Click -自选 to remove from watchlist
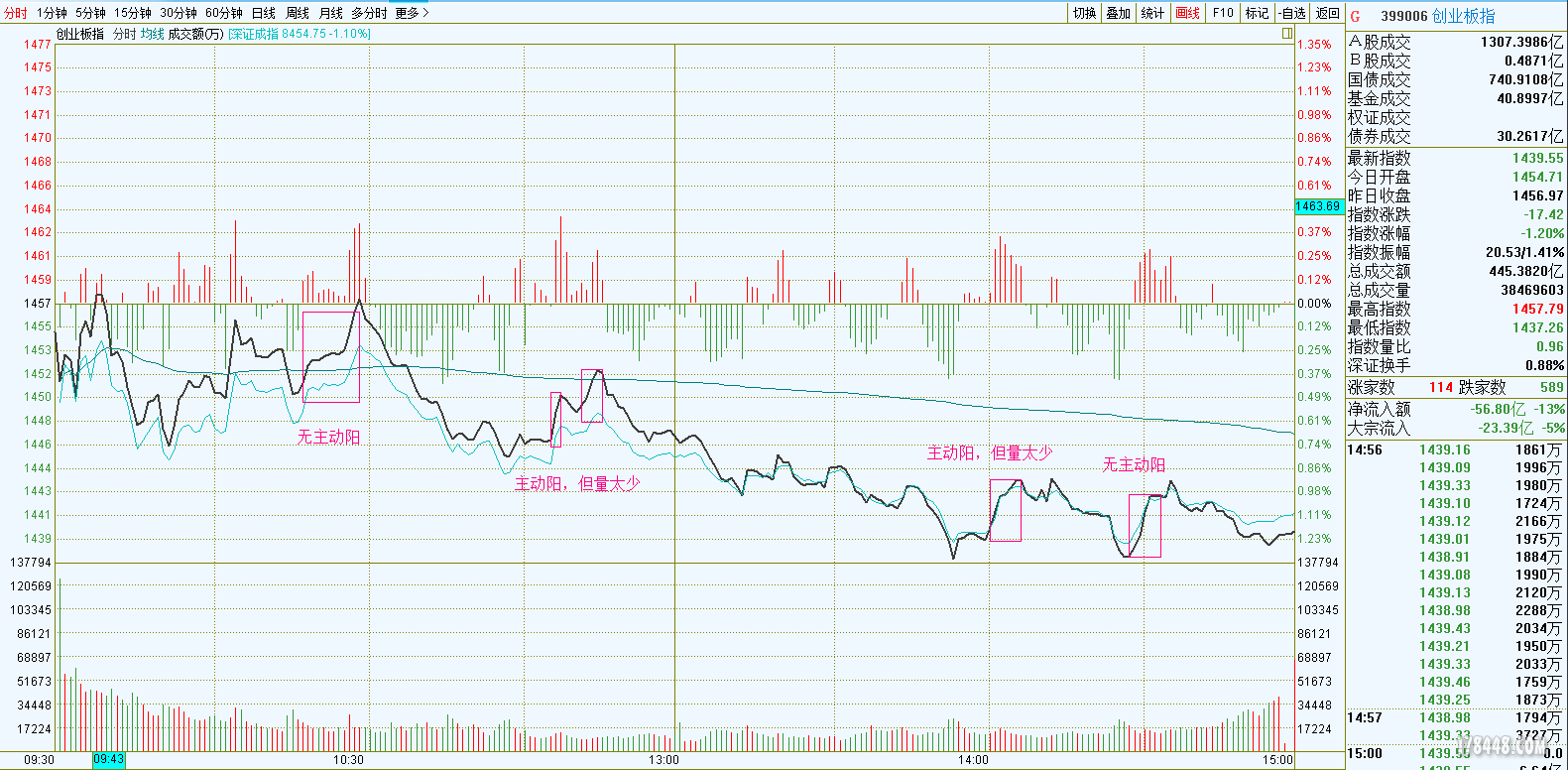The height and width of the screenshot is (770, 1568). point(1293,13)
